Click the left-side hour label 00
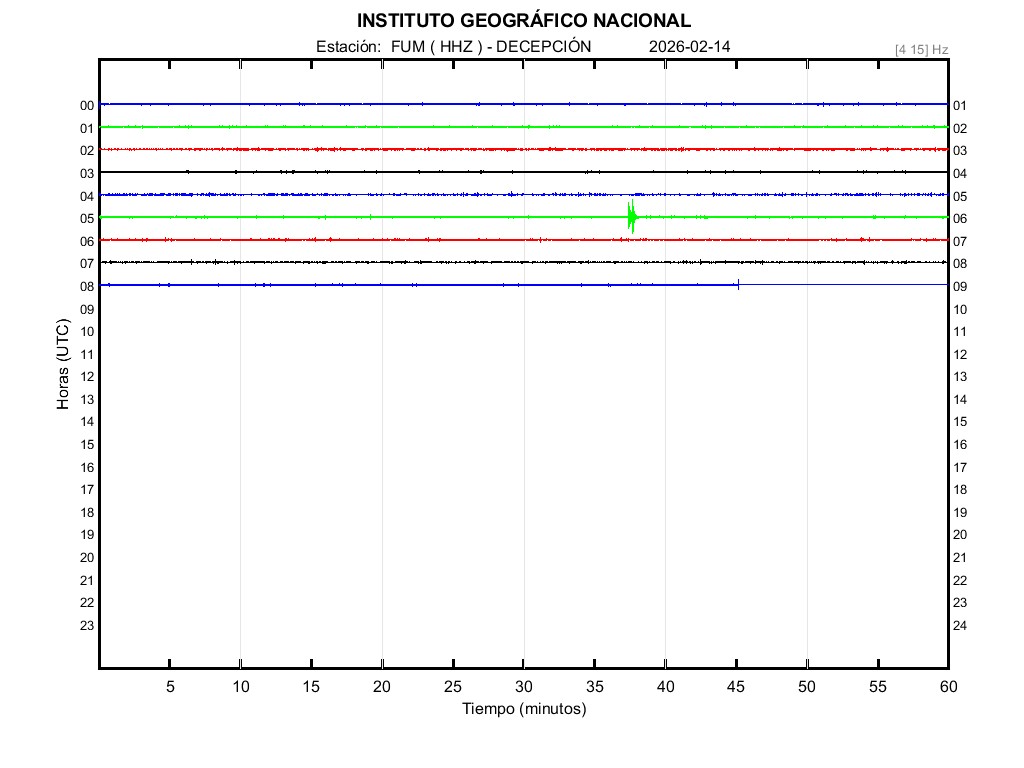Image resolution: width=1024 pixels, height=768 pixels. [x=87, y=106]
